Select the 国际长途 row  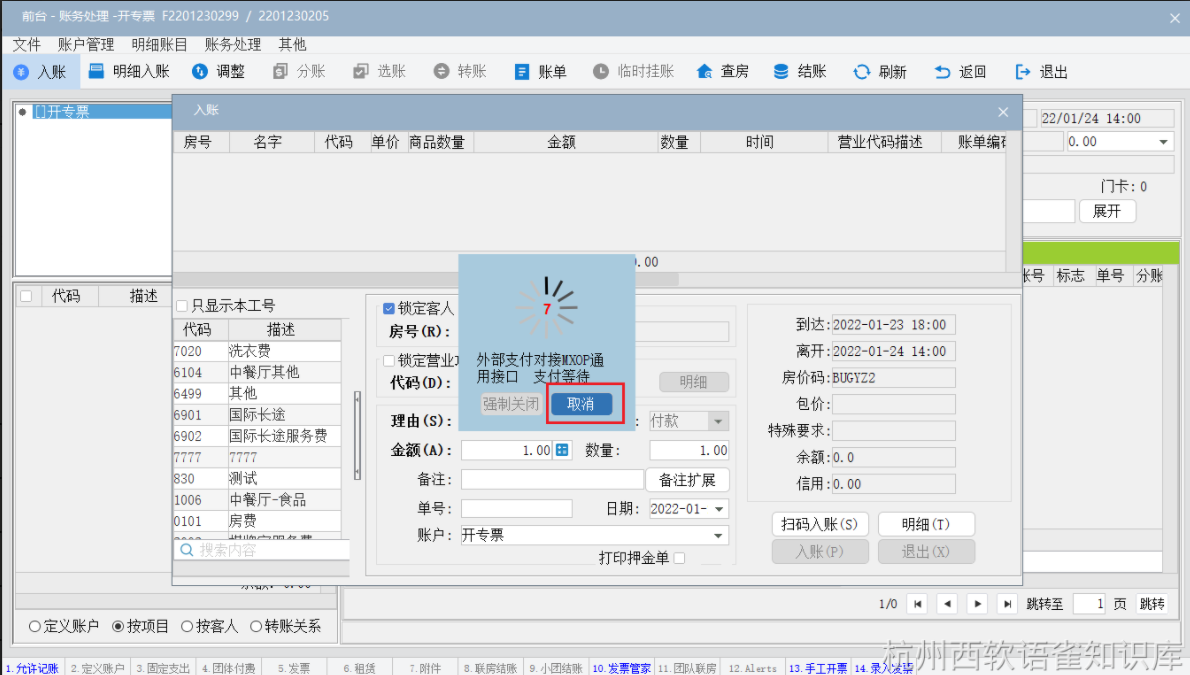point(257,415)
